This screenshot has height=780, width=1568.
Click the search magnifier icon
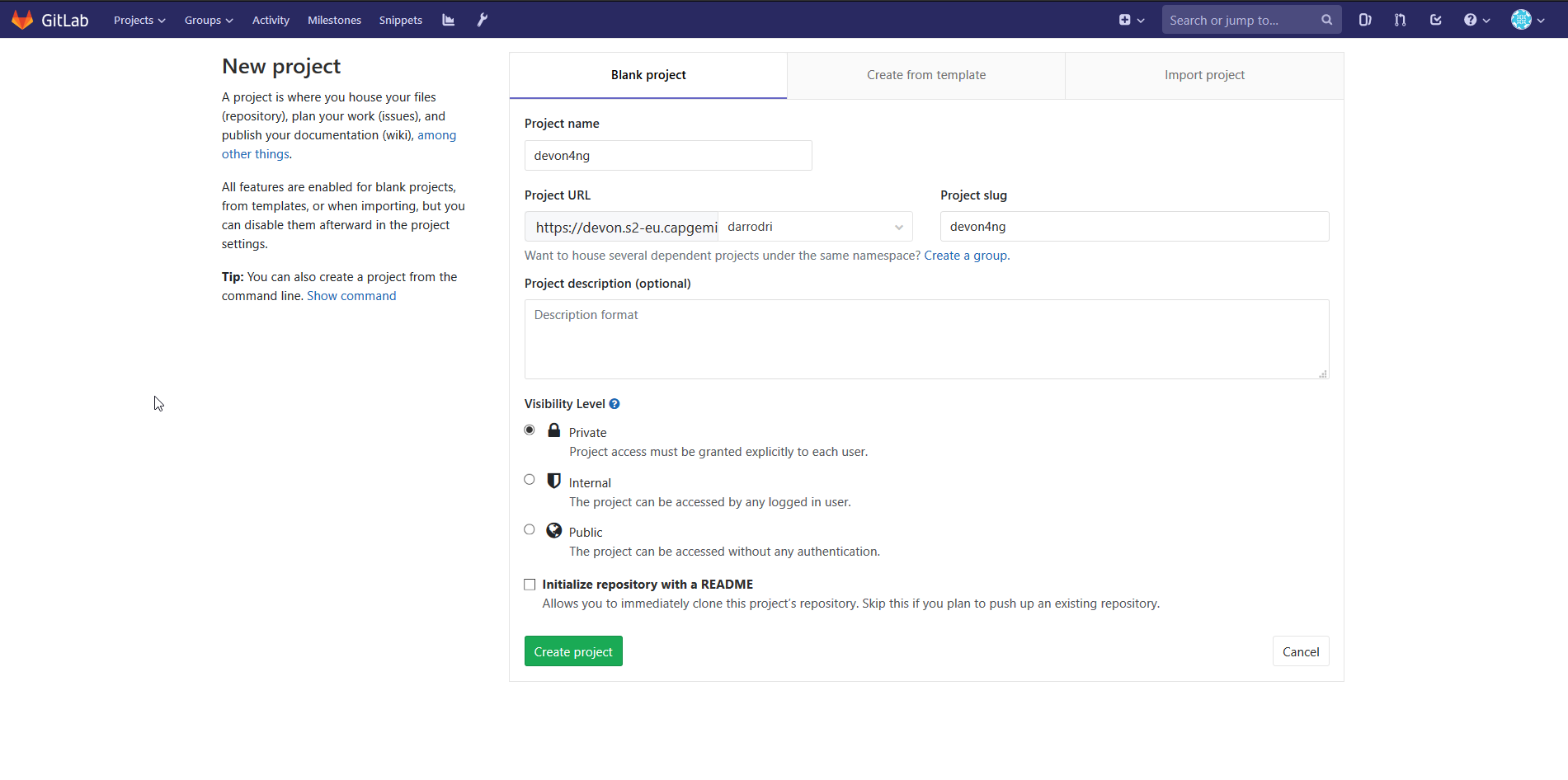point(1326,19)
